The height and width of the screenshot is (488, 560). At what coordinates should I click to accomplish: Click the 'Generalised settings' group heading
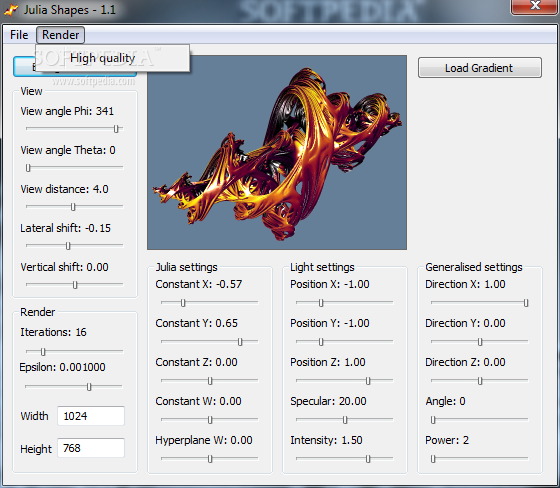474,267
